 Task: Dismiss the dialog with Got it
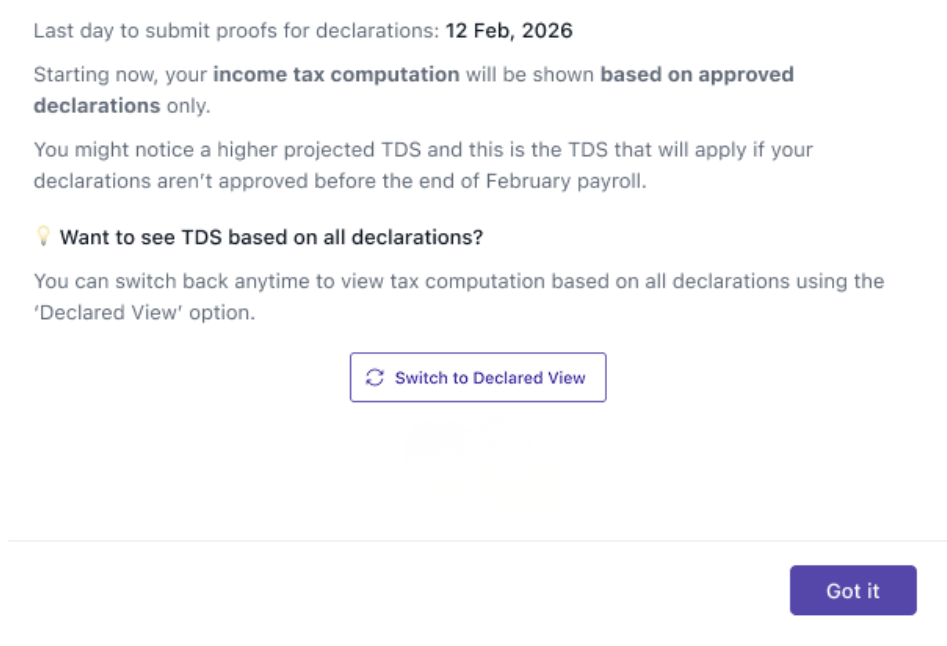tap(852, 590)
